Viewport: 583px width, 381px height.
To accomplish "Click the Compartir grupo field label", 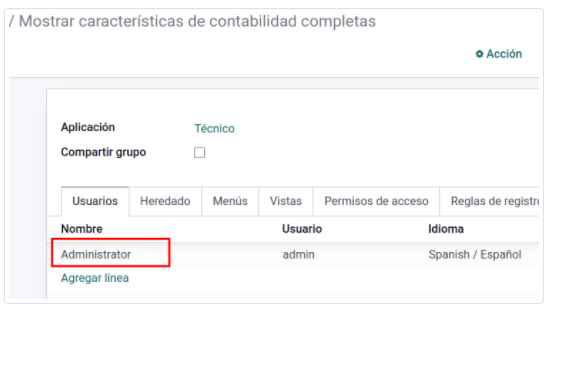I will [103, 152].
